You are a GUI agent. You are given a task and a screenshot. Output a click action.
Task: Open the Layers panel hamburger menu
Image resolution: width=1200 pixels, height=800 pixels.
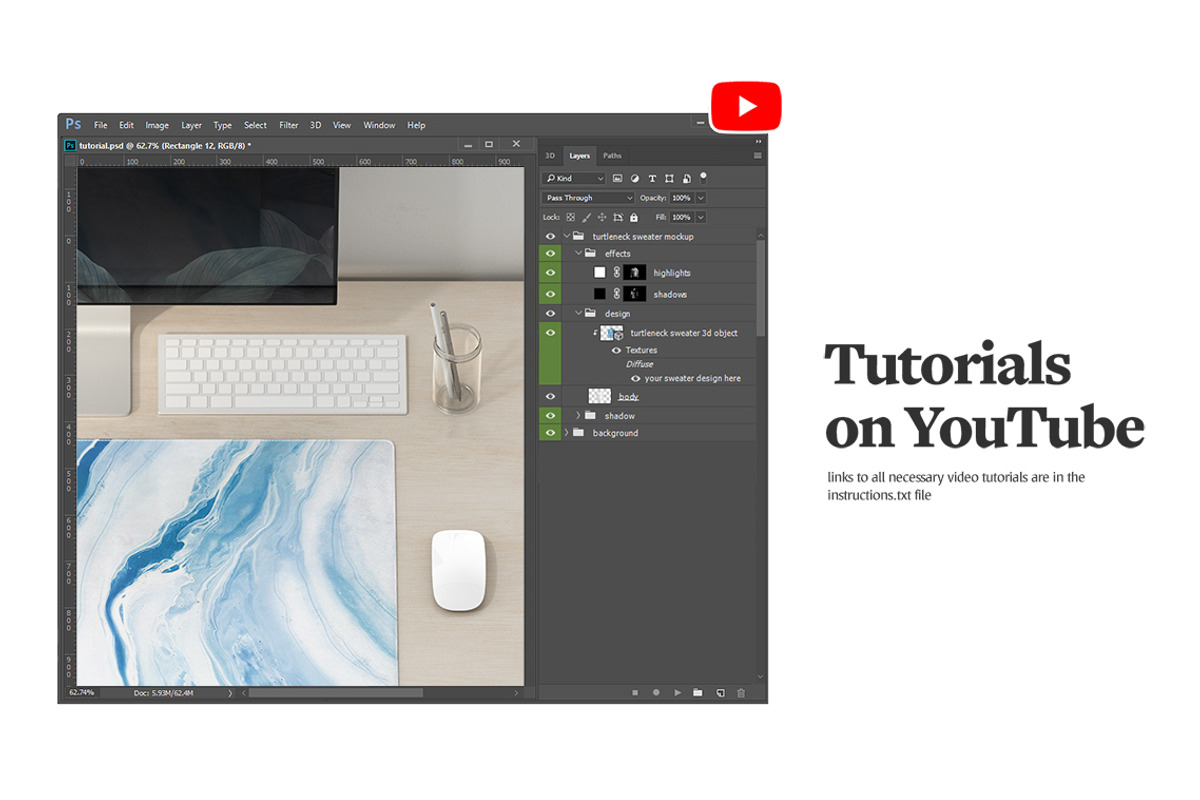757,155
